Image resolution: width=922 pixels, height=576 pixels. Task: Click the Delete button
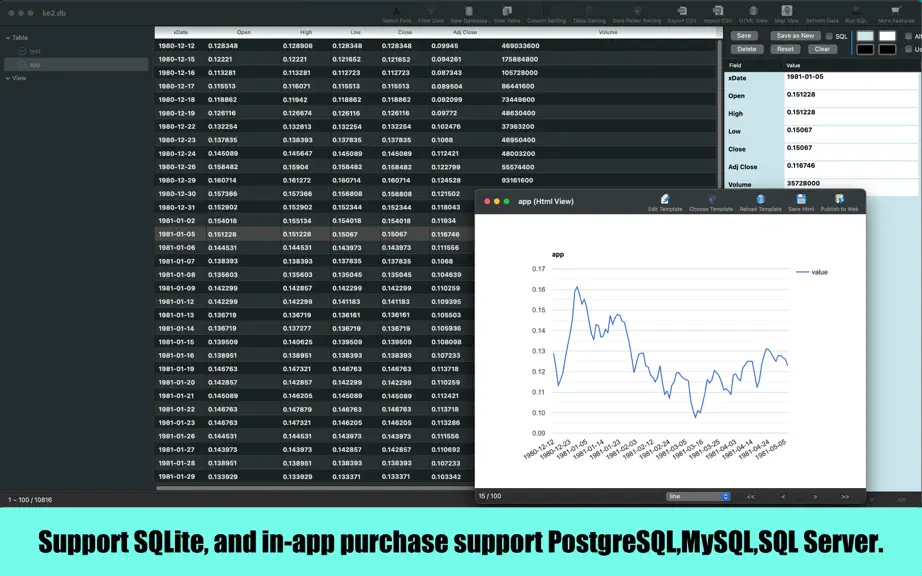[x=747, y=49]
